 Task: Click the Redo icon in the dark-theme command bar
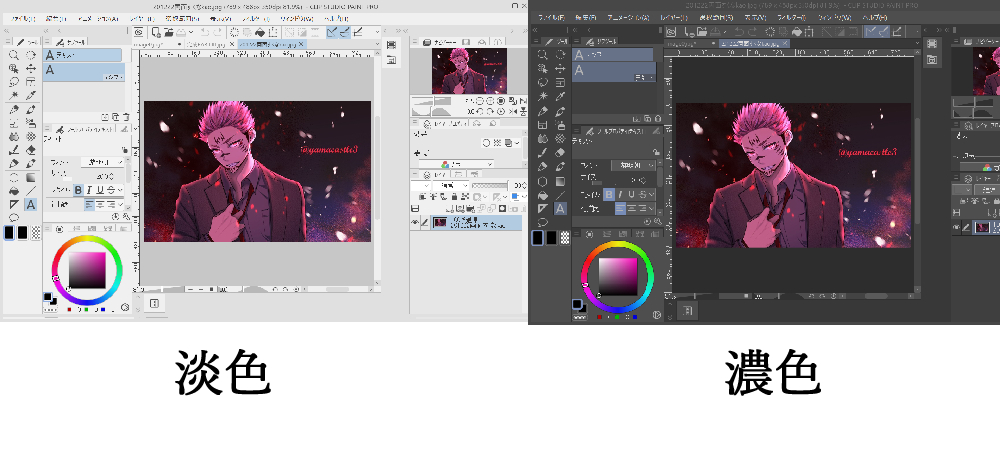(x=753, y=31)
